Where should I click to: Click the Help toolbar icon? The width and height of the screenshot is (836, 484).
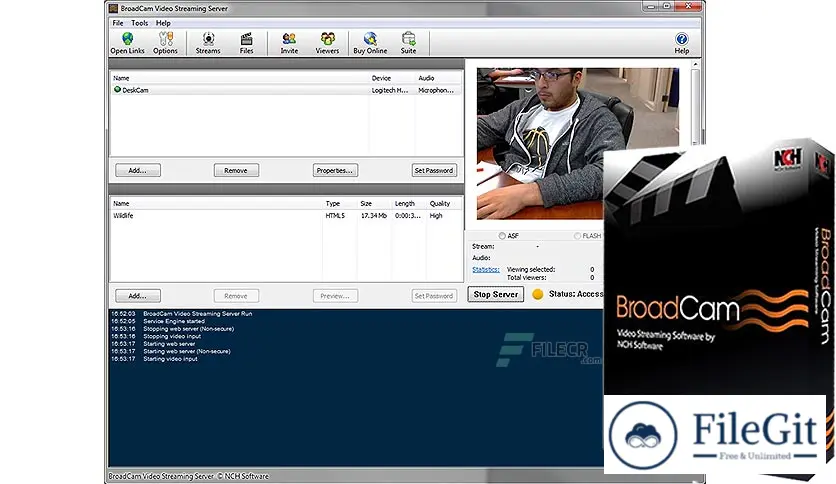[681, 43]
